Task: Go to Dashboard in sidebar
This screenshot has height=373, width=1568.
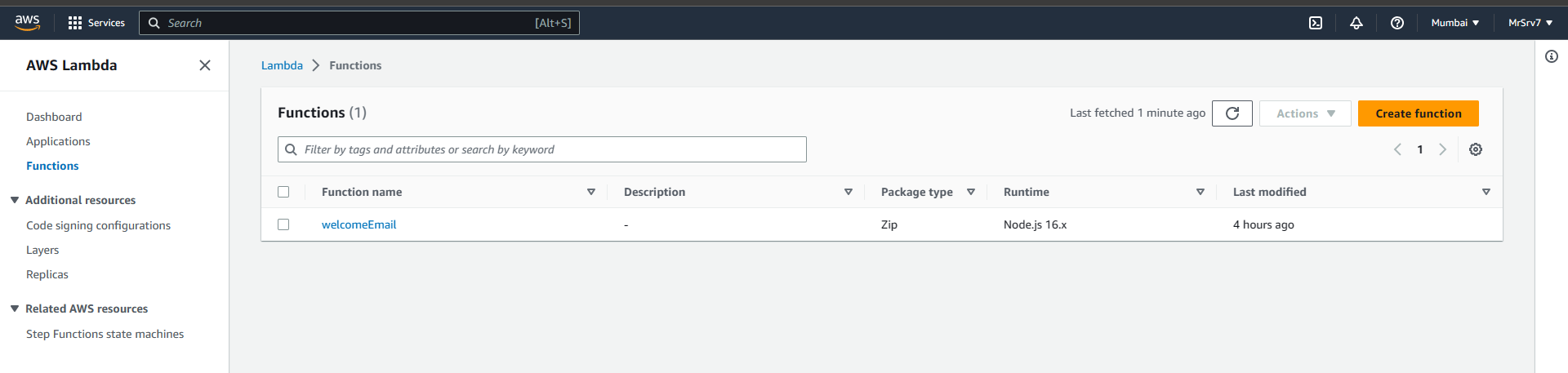Action: pos(54,117)
